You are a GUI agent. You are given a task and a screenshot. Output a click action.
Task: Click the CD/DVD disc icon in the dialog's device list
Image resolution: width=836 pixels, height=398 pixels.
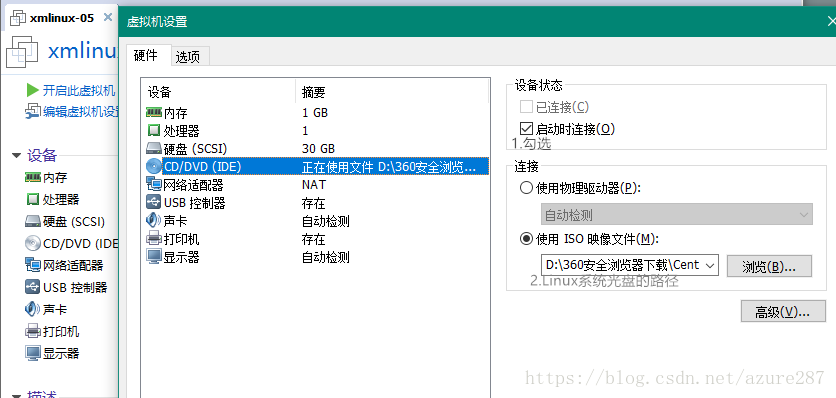(154, 166)
